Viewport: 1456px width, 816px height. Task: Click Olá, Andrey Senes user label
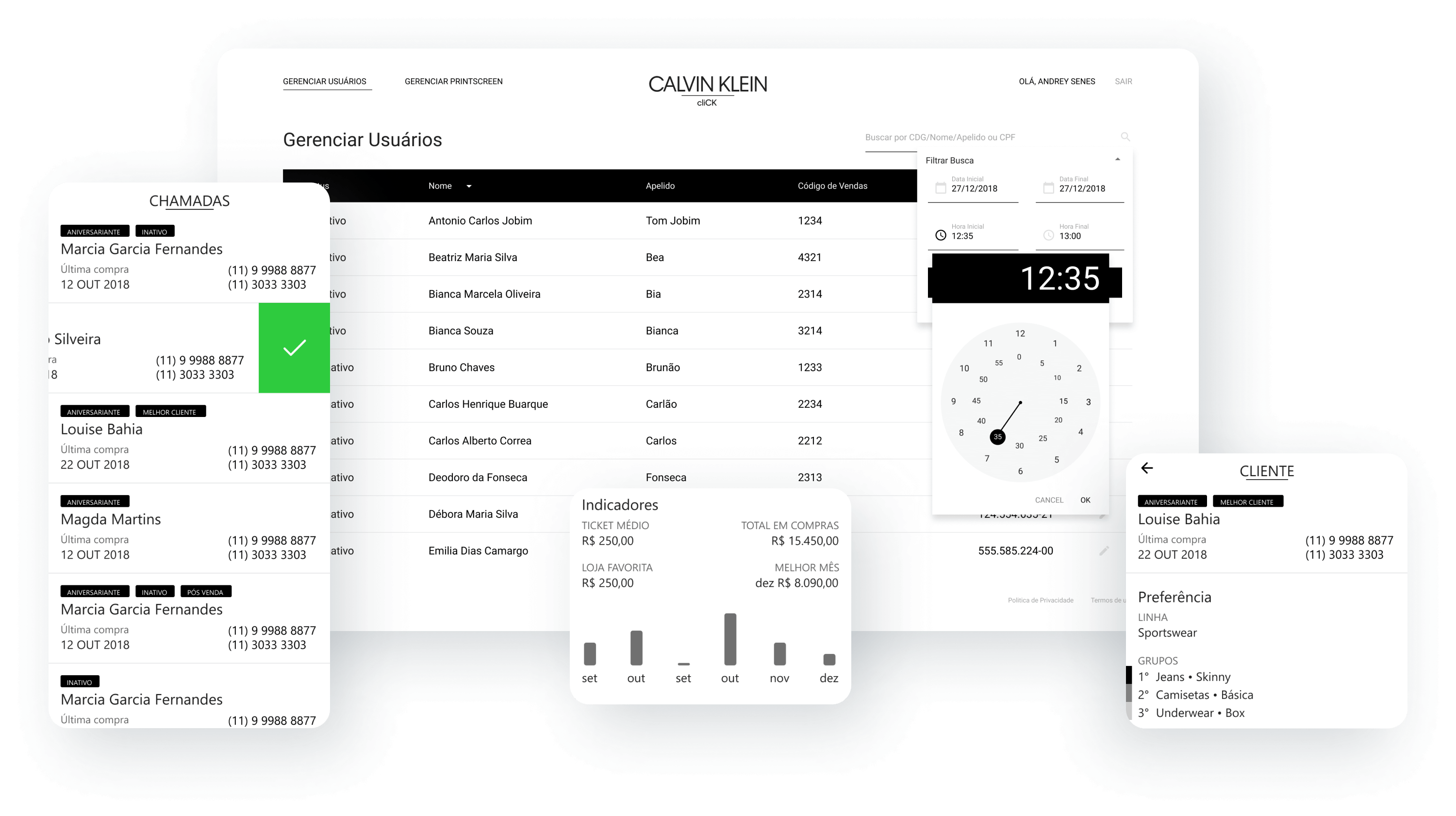[x=1057, y=82]
